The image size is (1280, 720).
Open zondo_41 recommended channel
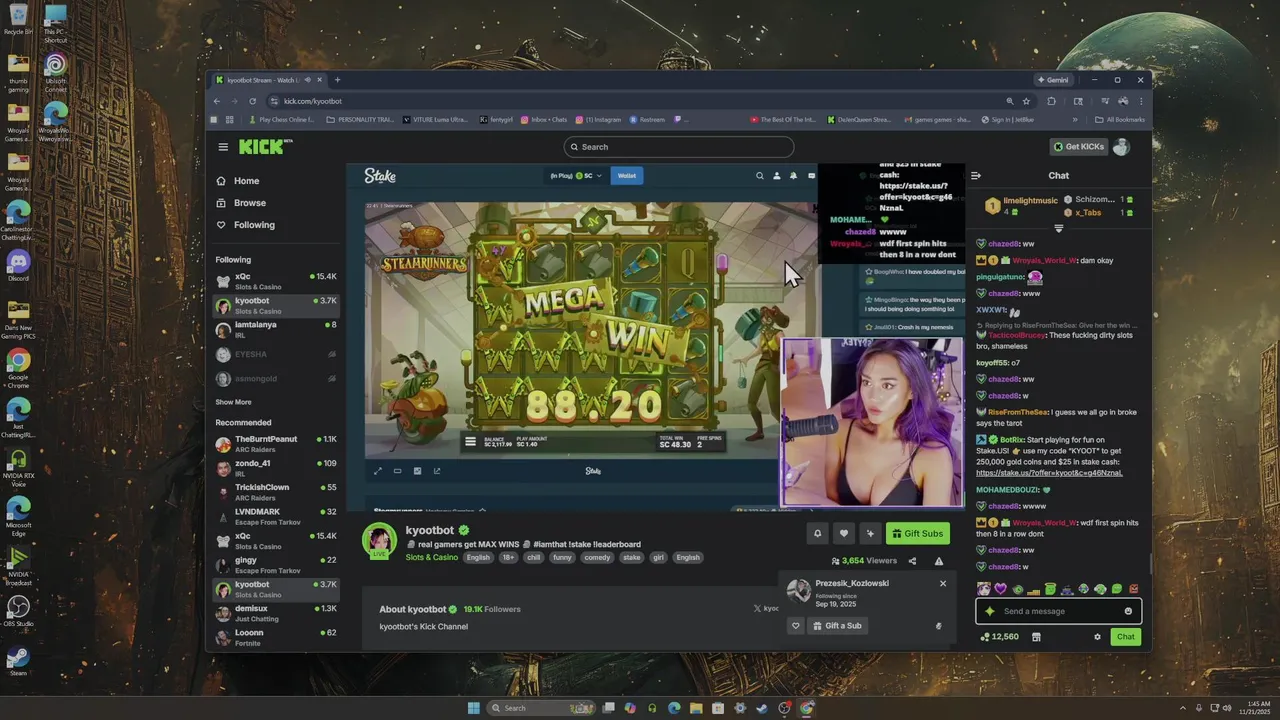(x=276, y=468)
